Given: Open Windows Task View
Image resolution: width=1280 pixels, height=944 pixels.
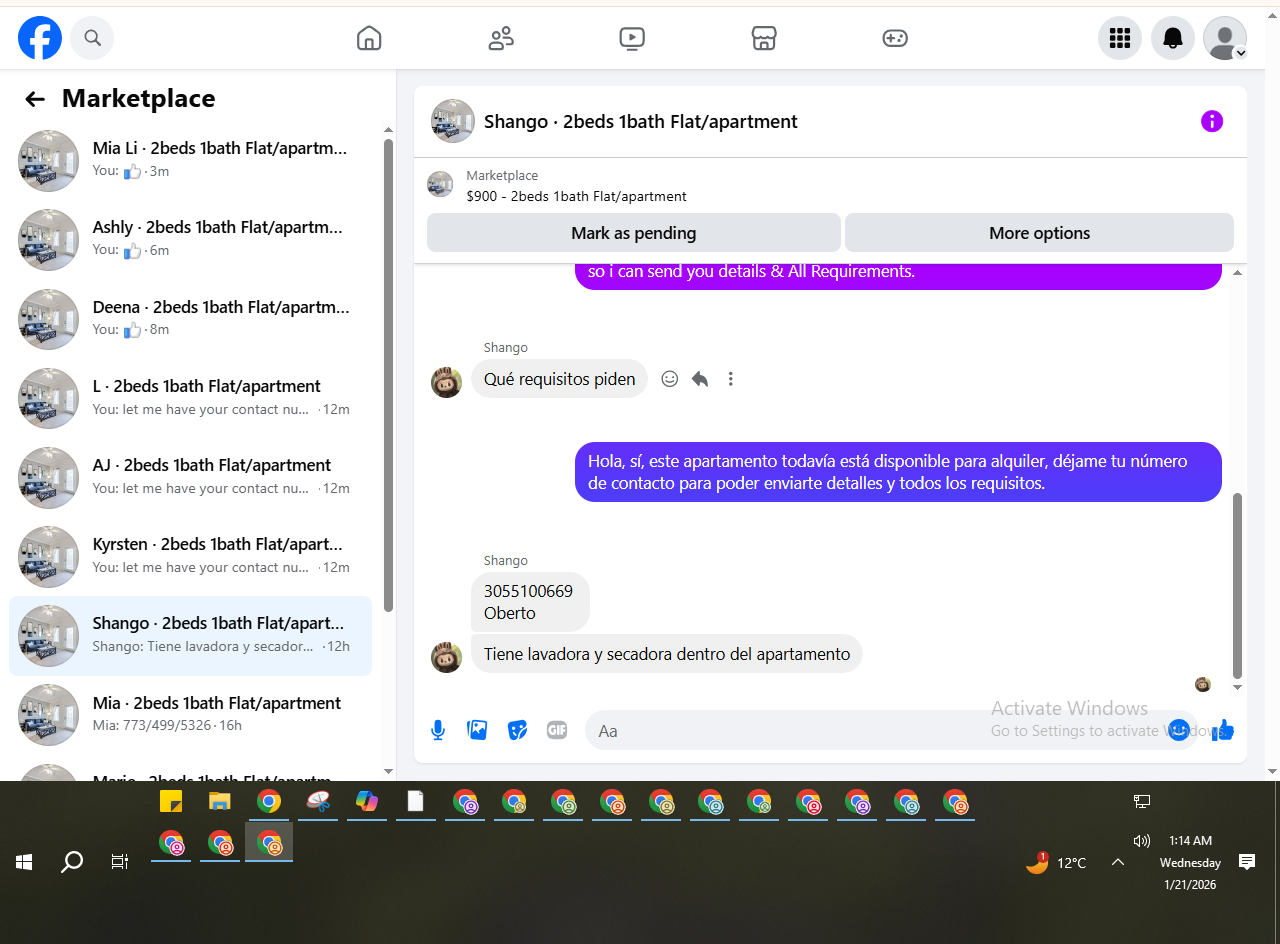Looking at the screenshot, I should click(x=120, y=862).
